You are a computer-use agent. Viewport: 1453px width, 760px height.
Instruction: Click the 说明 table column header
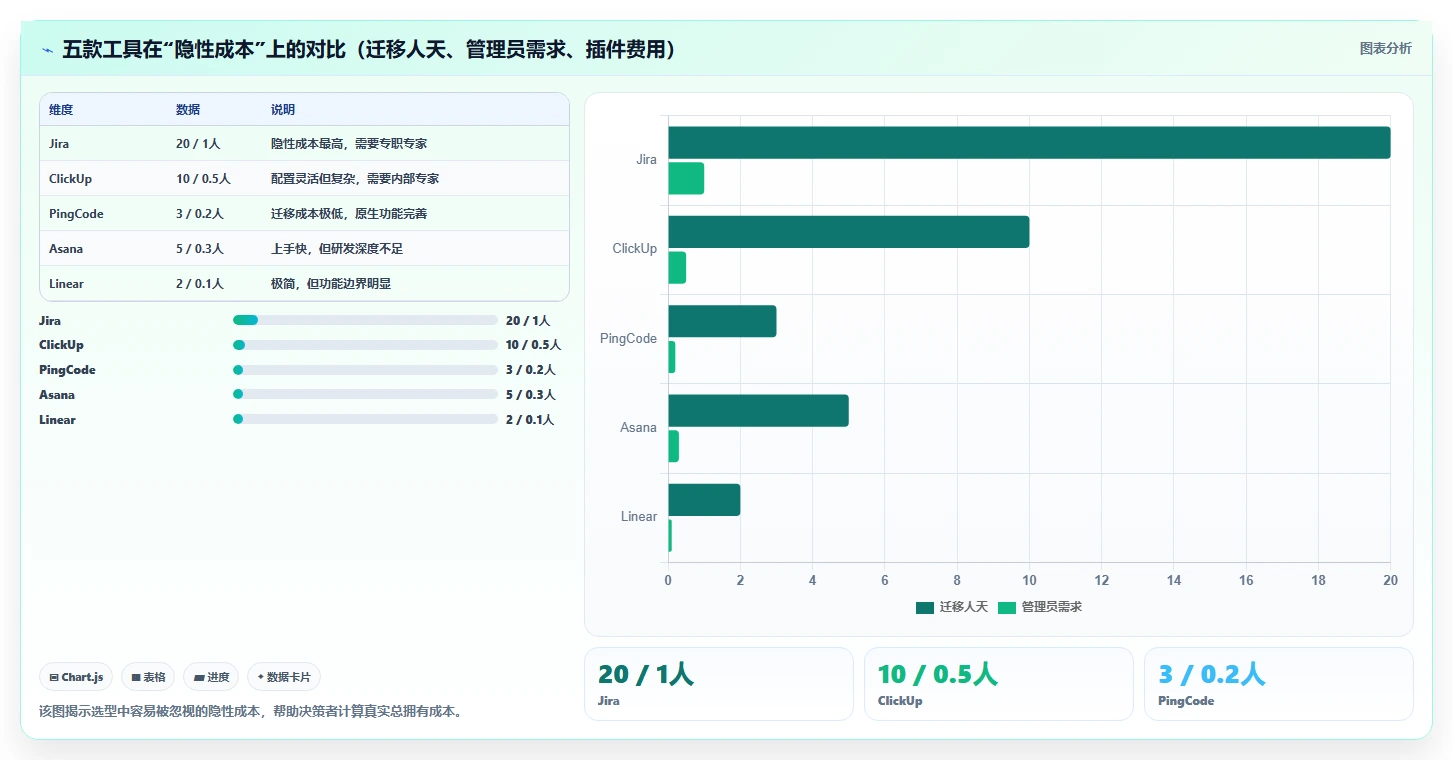pos(283,110)
